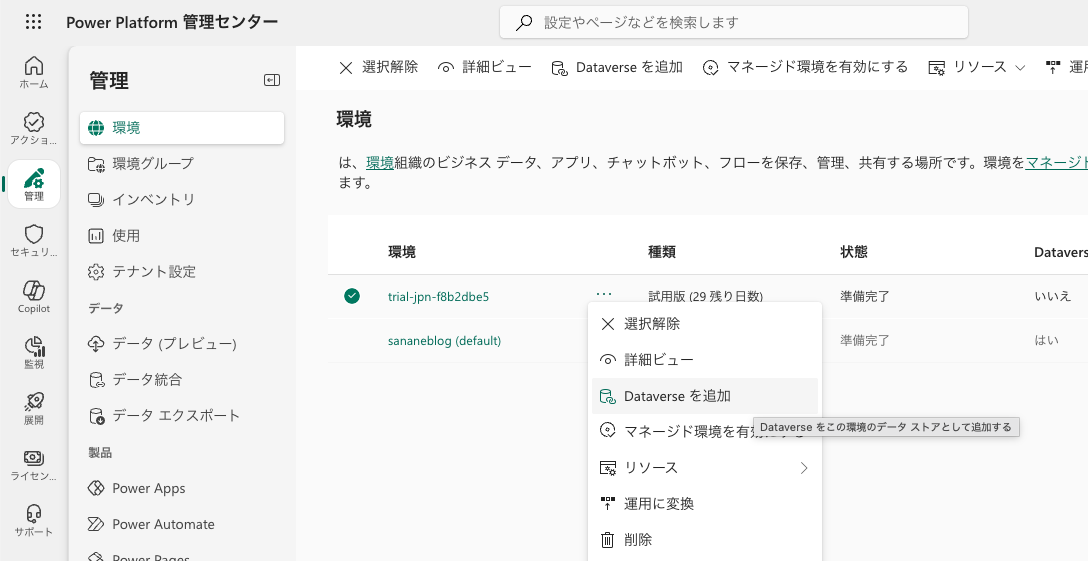The width and height of the screenshot is (1088, 561).
Task: Open Copilot in left rail
Action: [33, 296]
